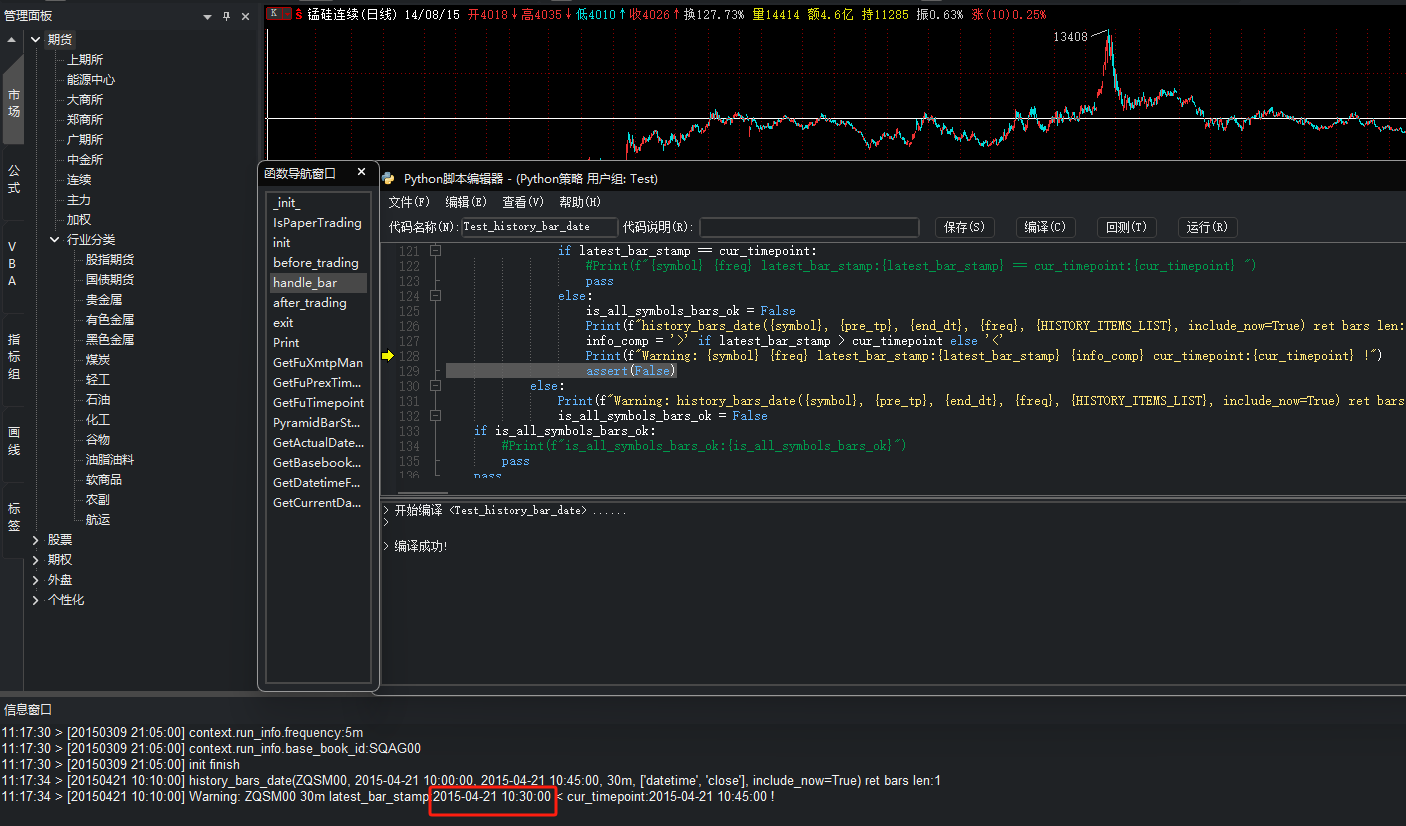1406x826 pixels.
Task: Jump to GetDatetimeF... in function navigator
Action: coord(318,483)
